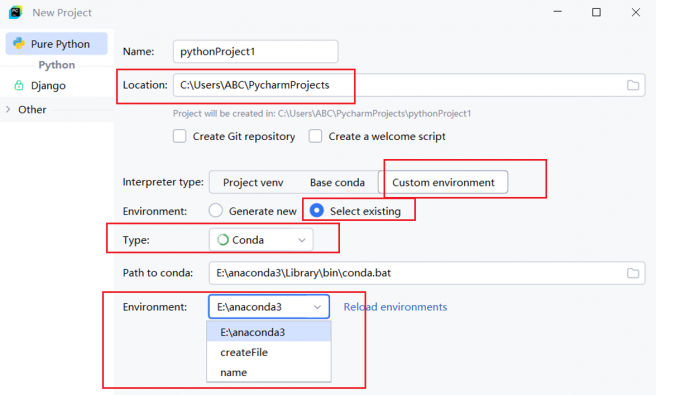Click the Conda ring icon in Type dropdown

point(223,240)
